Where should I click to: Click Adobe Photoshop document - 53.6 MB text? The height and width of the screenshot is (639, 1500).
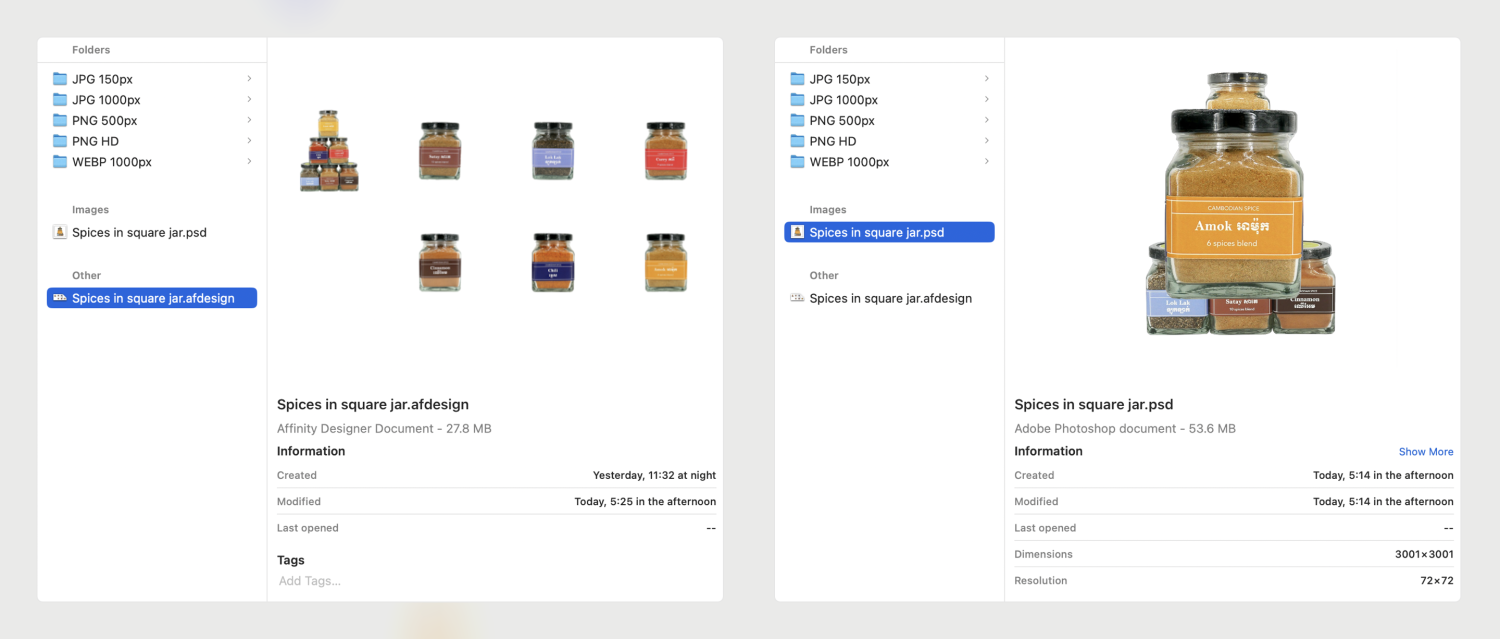1125,429
